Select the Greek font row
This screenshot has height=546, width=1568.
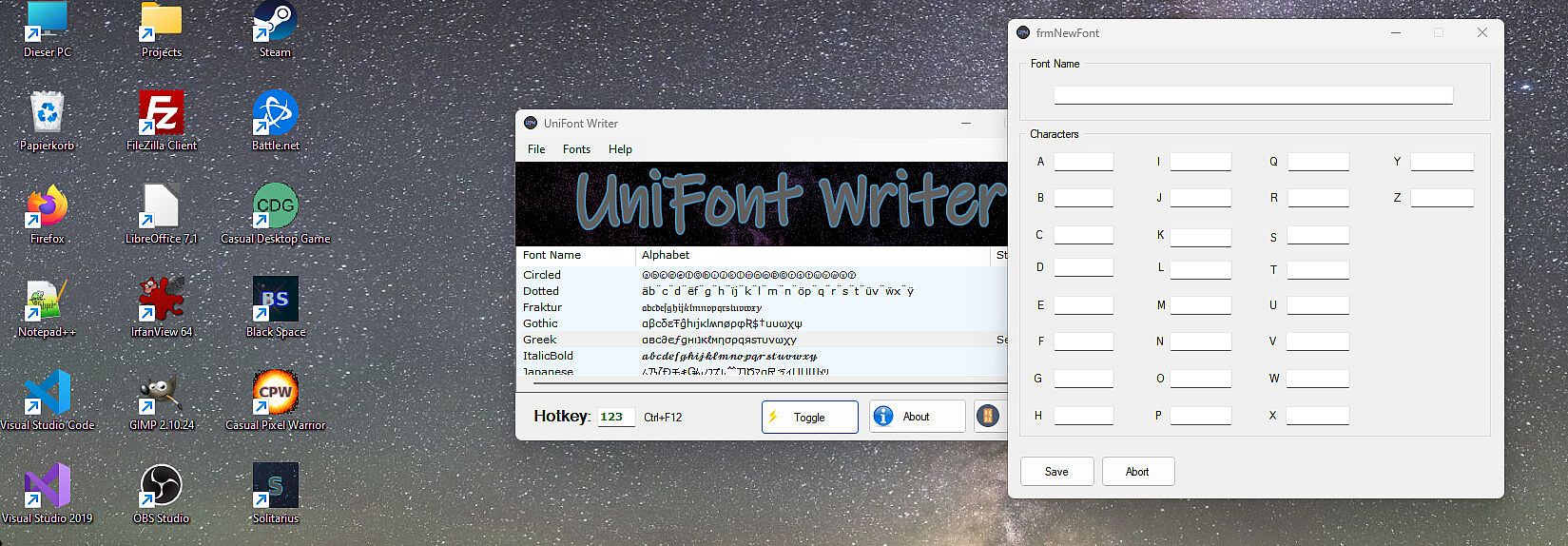tap(762, 340)
